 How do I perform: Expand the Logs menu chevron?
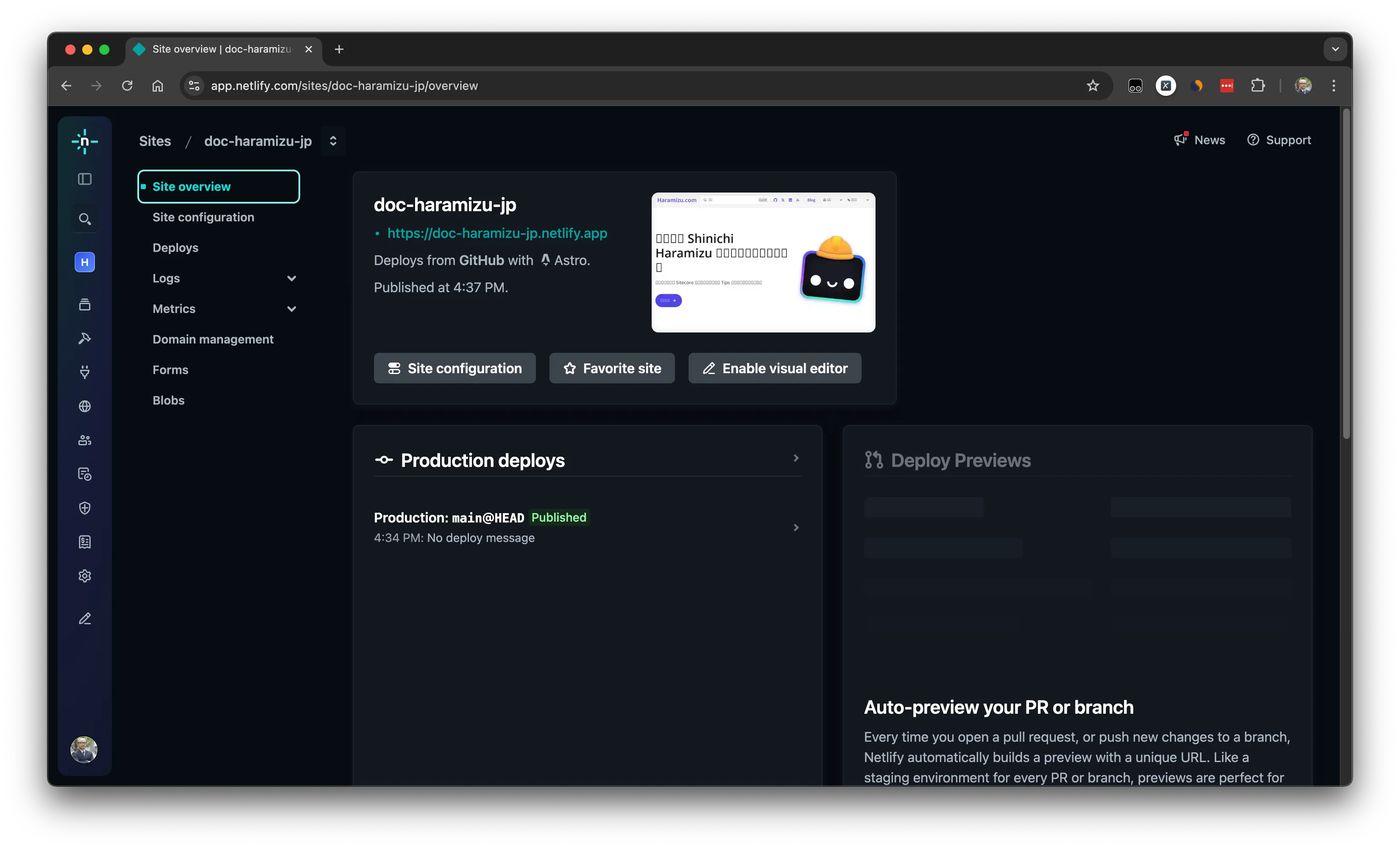pyautogui.click(x=291, y=279)
